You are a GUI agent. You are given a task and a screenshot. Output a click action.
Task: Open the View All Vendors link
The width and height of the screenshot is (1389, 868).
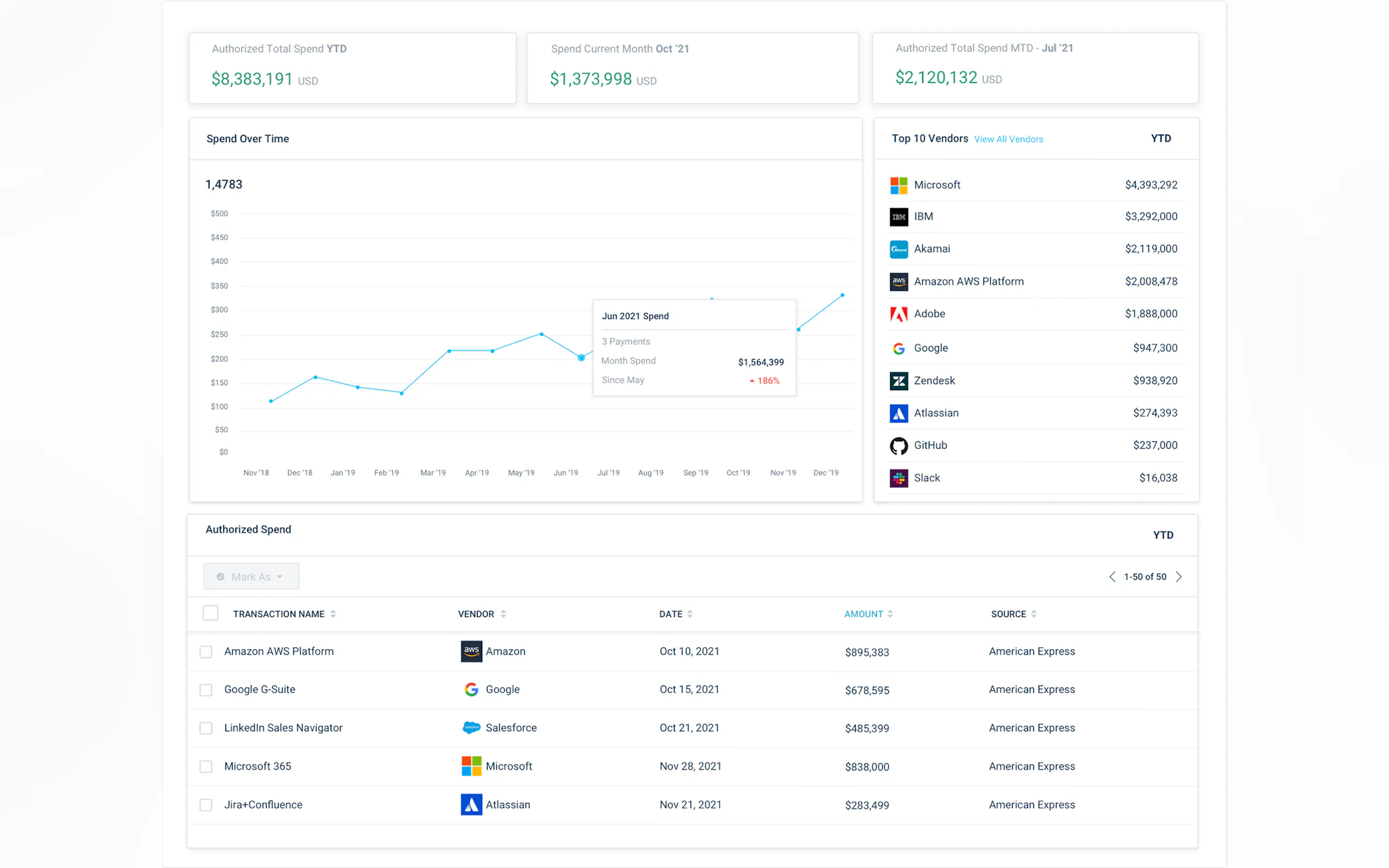1008,139
